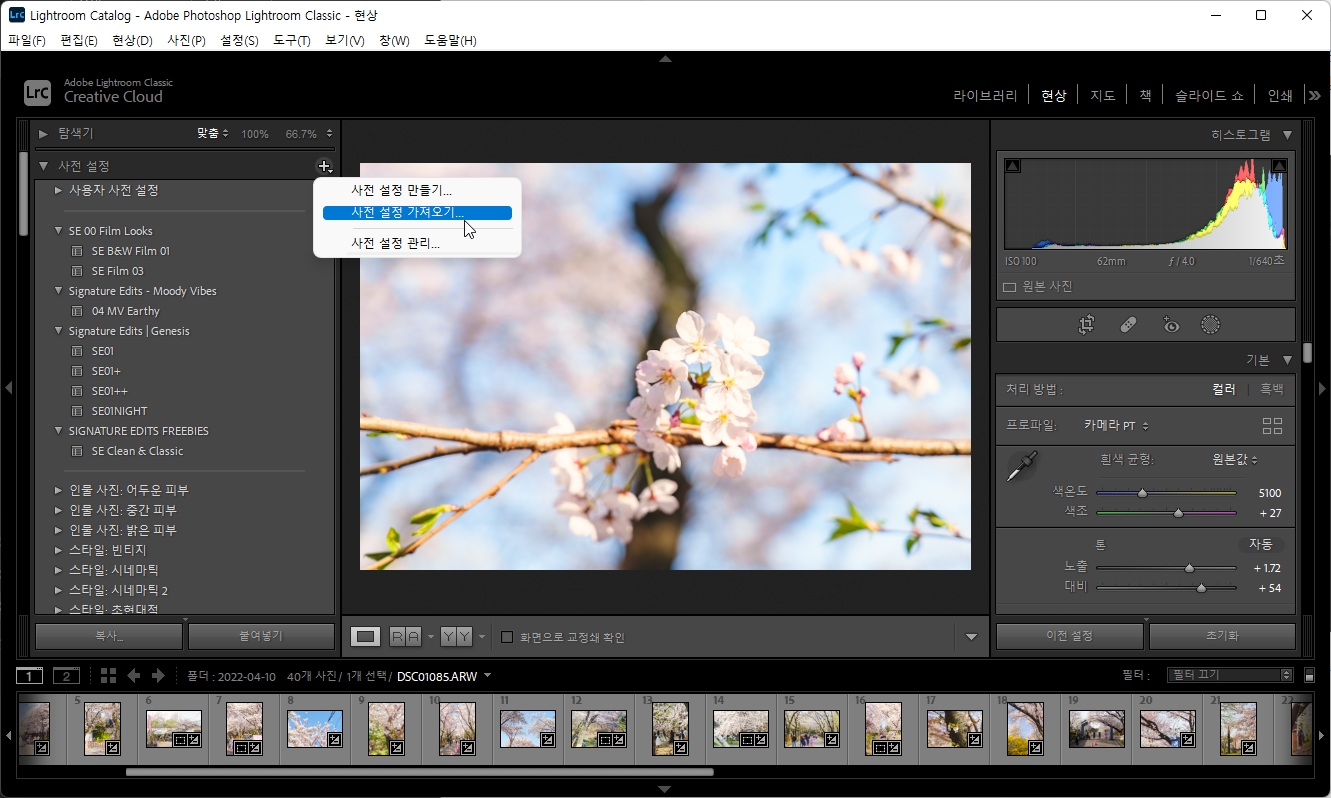Hide the top module bar arrow

tap(665, 59)
